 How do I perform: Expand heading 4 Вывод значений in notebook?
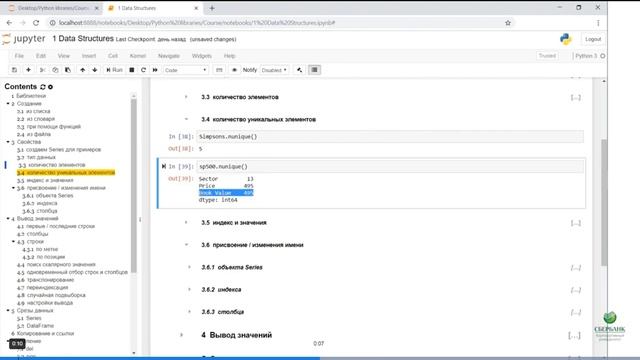181,335
